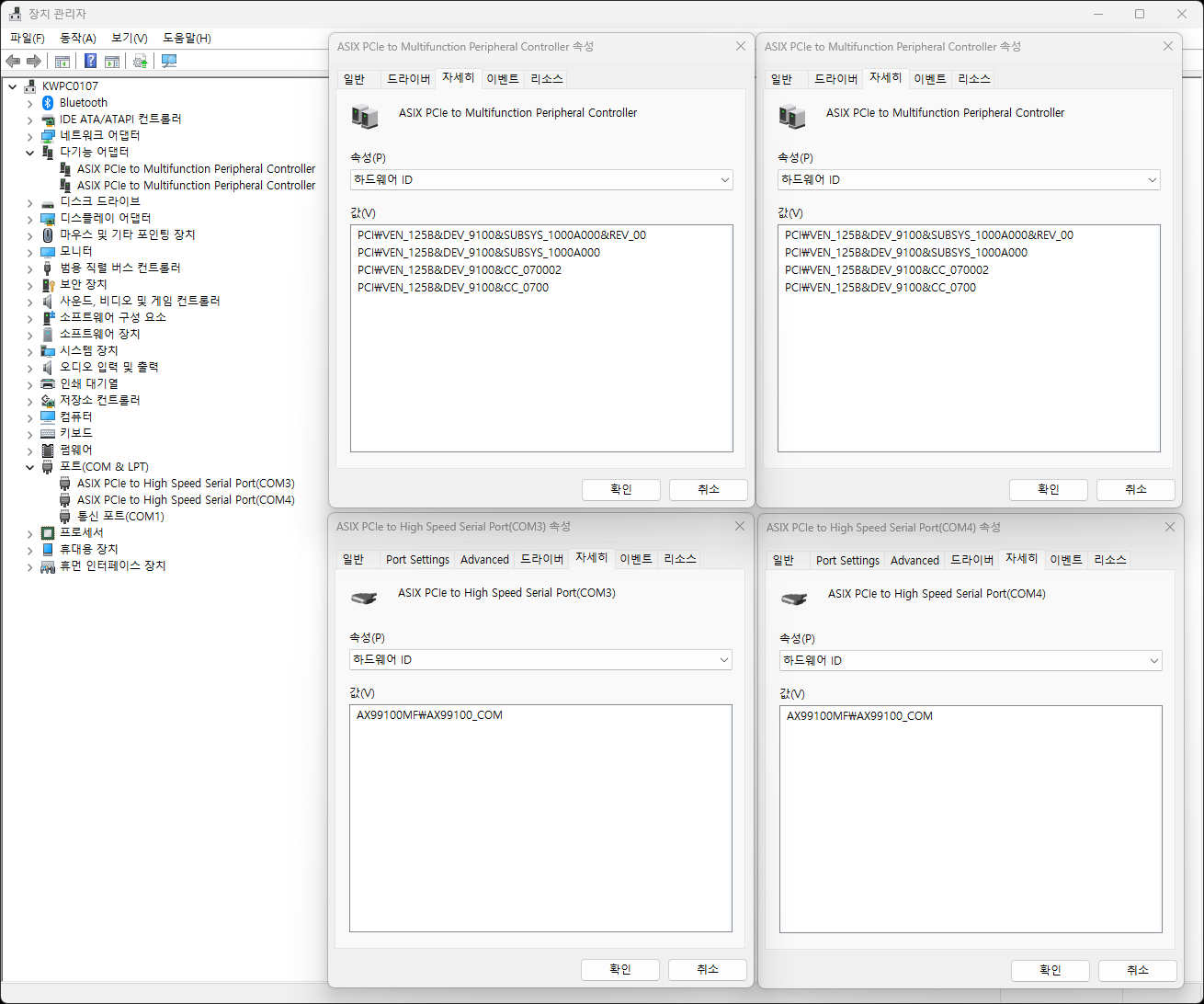Click the 디스플레이 어댑터 category icon
This screenshot has height=1004, width=1204.
tap(48, 219)
